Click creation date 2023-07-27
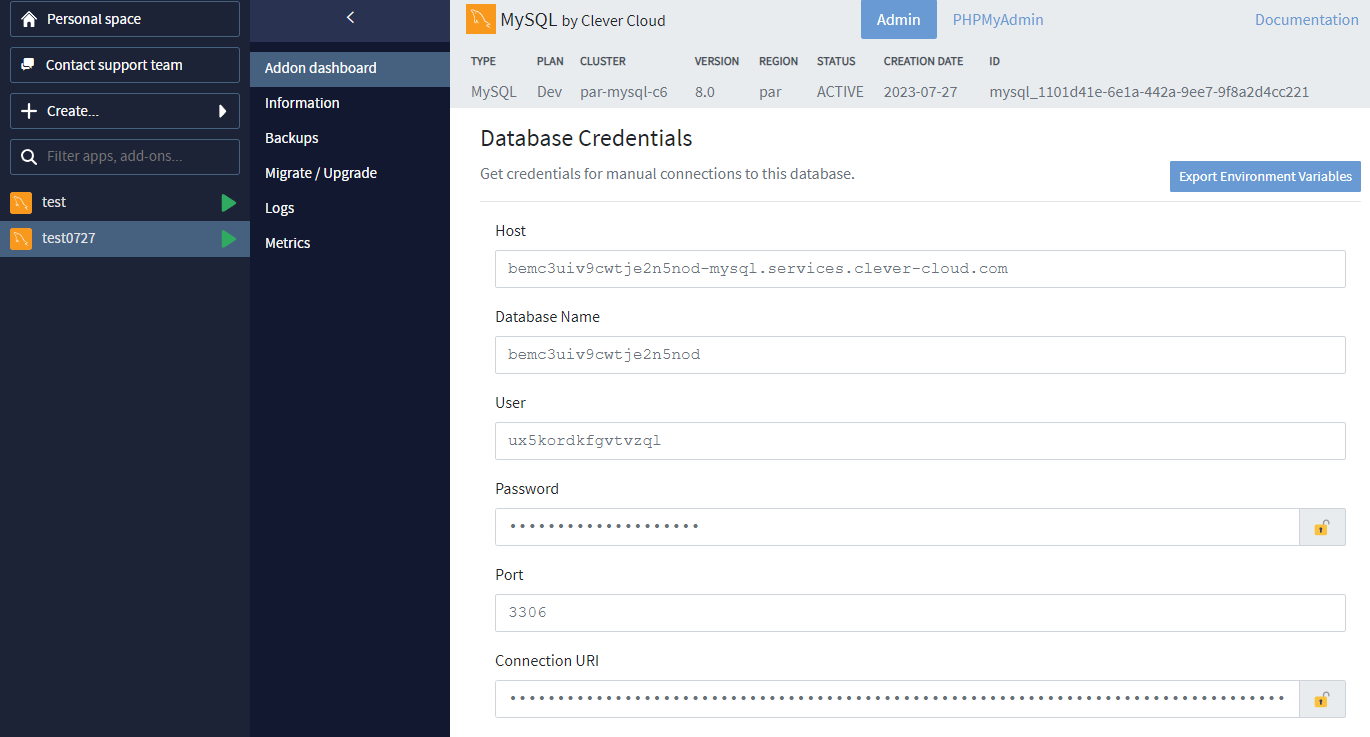 point(920,92)
